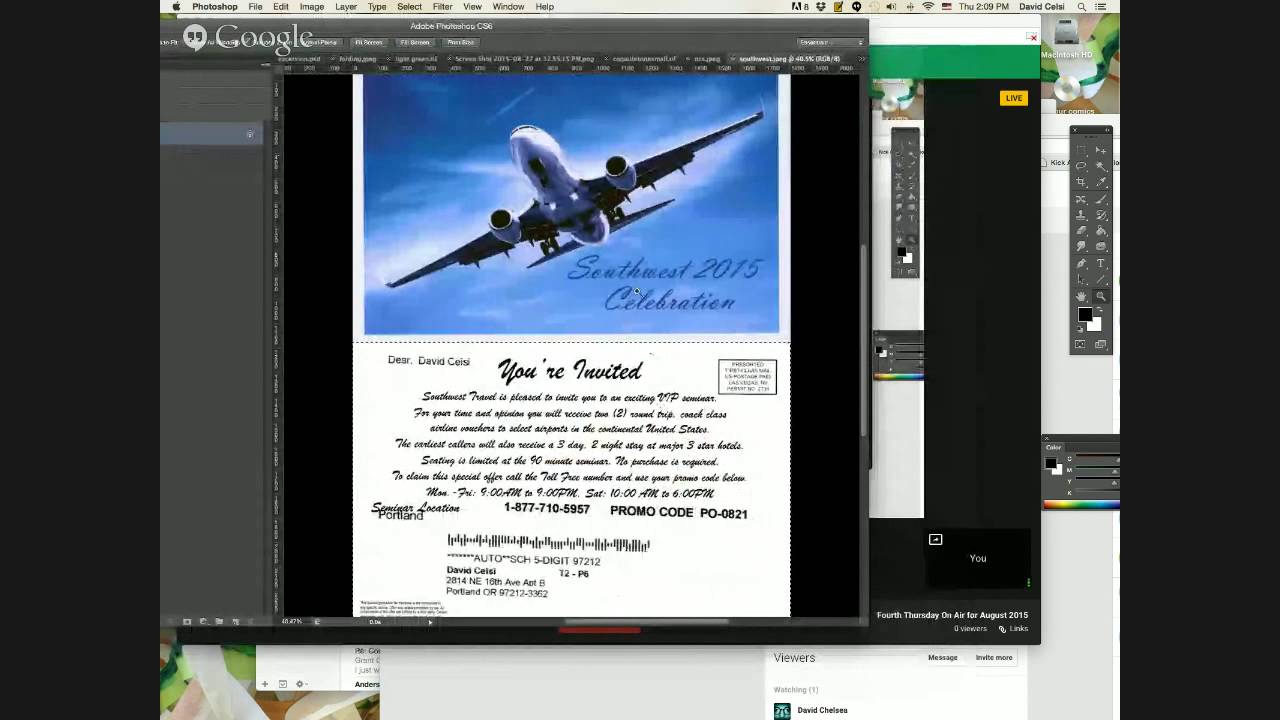Open the Essentials workspace dropdown

(831, 43)
